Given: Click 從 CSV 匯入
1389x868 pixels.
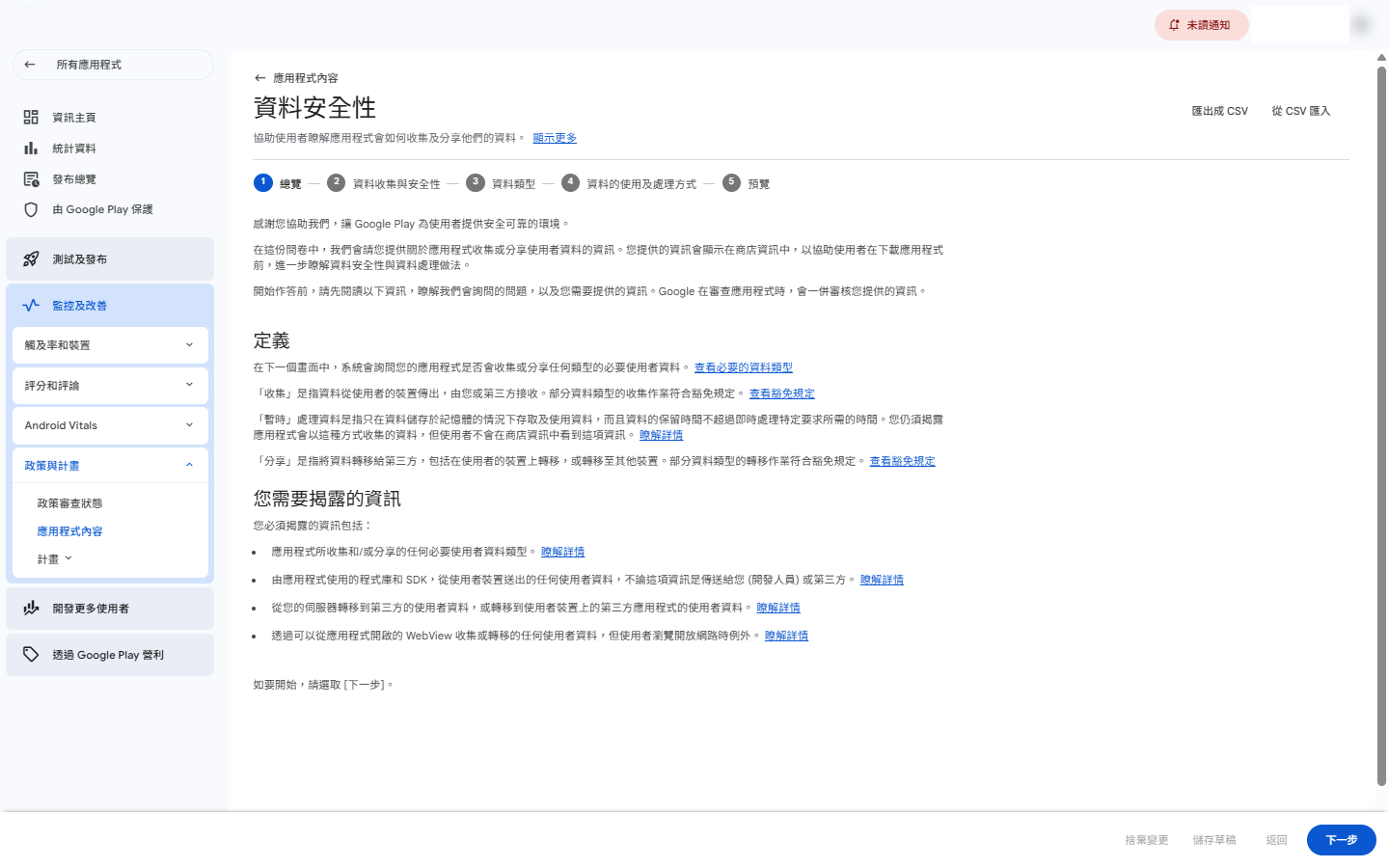Looking at the screenshot, I should 1300,111.
